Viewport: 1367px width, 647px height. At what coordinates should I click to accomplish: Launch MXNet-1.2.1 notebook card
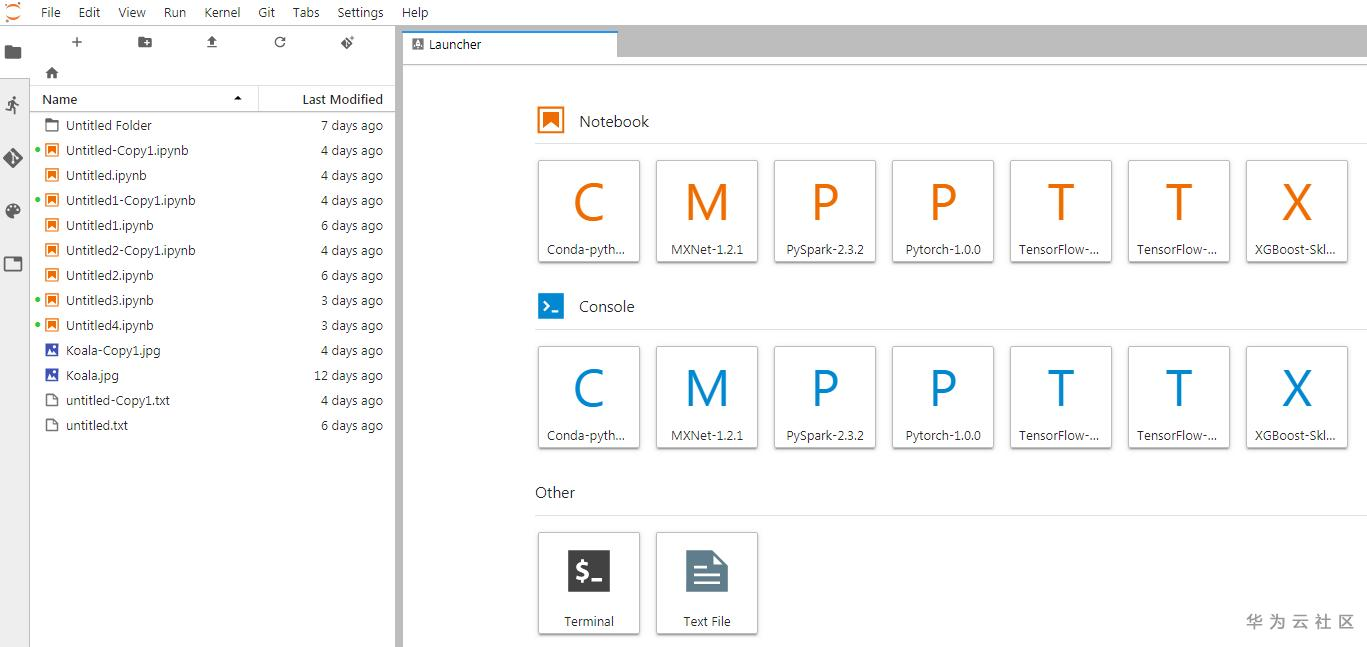click(707, 211)
